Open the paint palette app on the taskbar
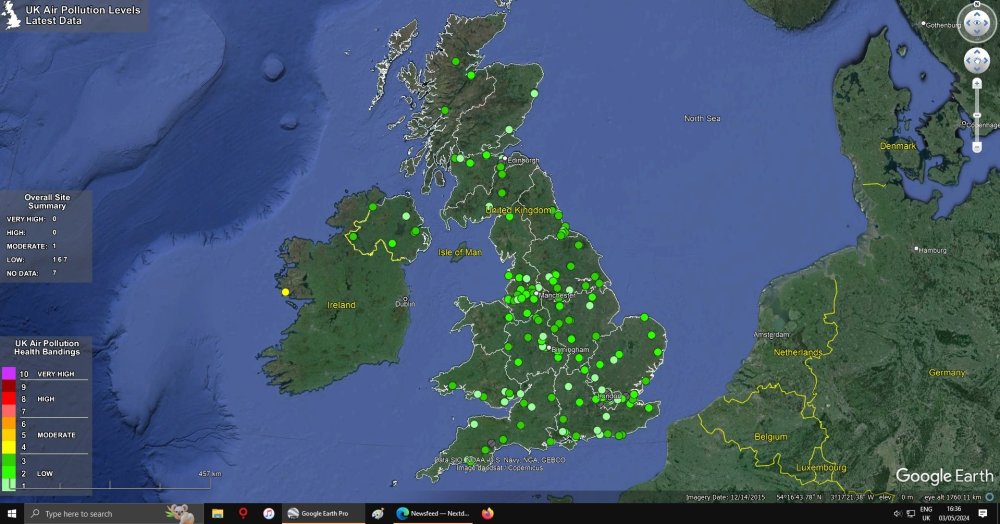Image resolution: width=1000 pixels, height=524 pixels. [x=378, y=513]
